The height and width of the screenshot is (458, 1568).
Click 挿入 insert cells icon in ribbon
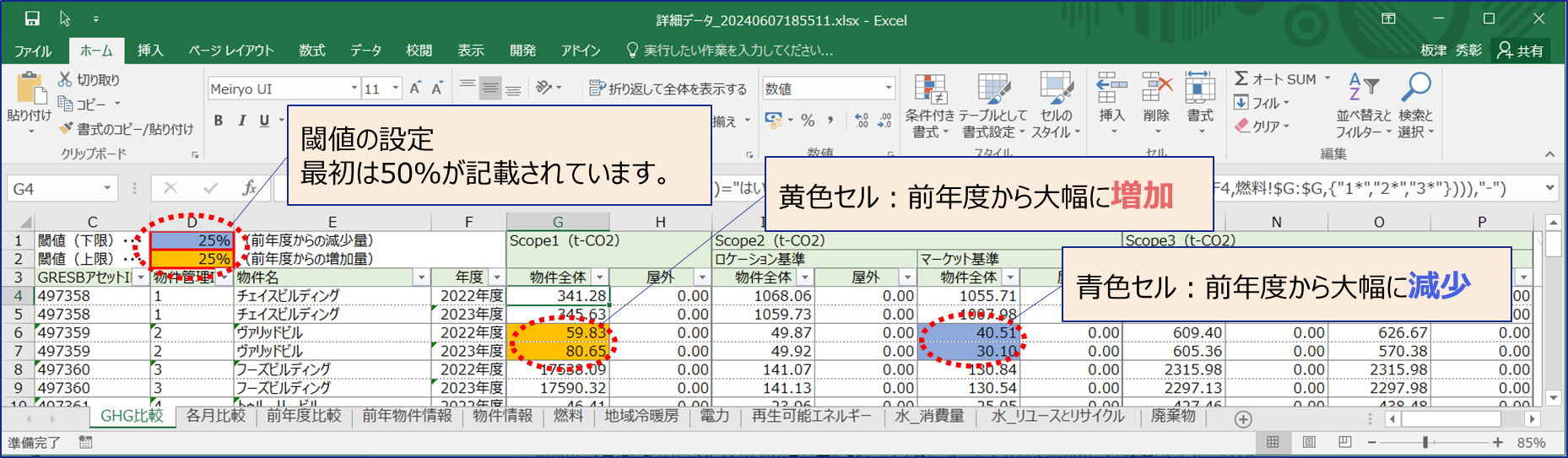pos(1111,88)
